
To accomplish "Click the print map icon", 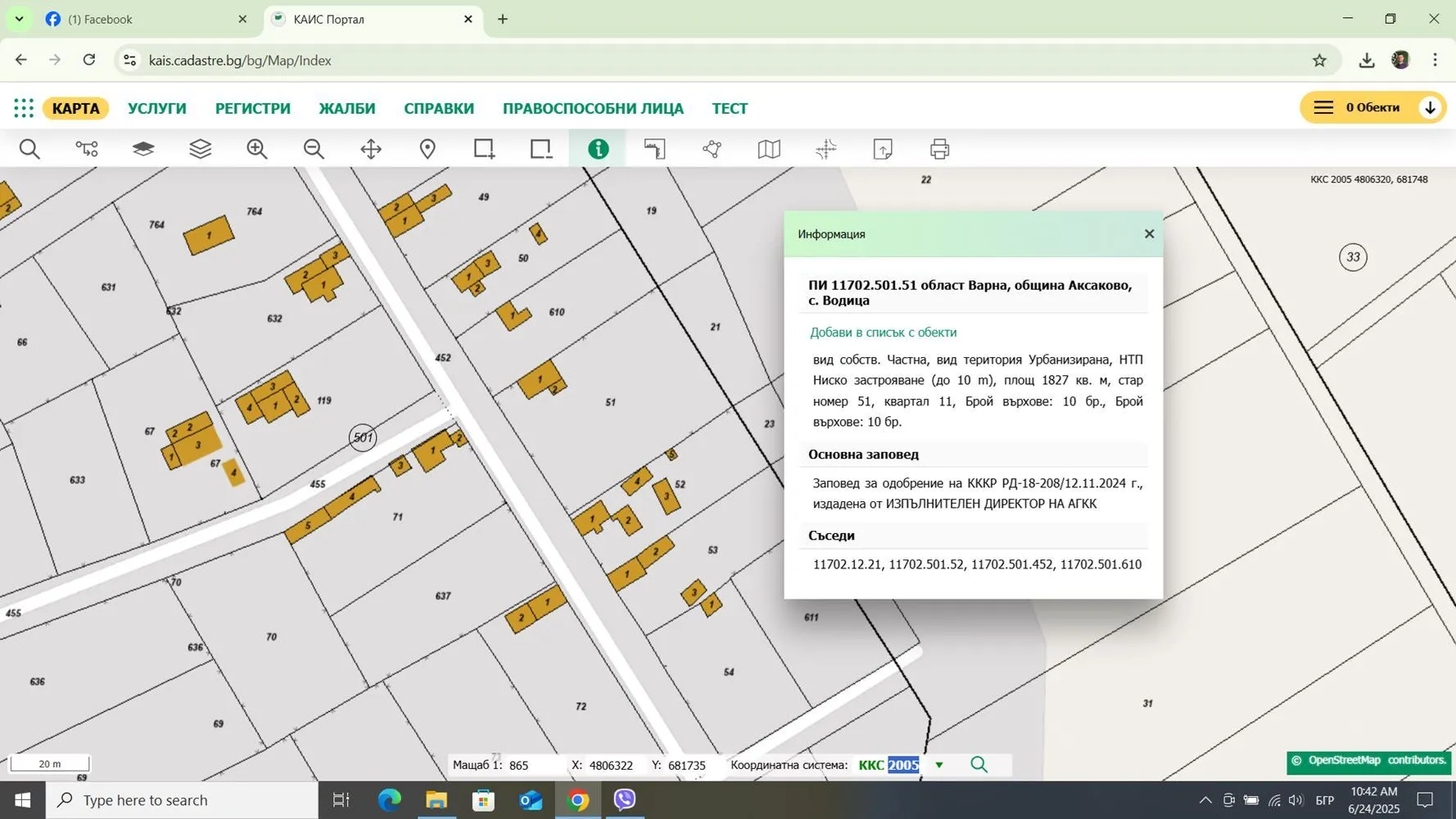I will point(940,149).
